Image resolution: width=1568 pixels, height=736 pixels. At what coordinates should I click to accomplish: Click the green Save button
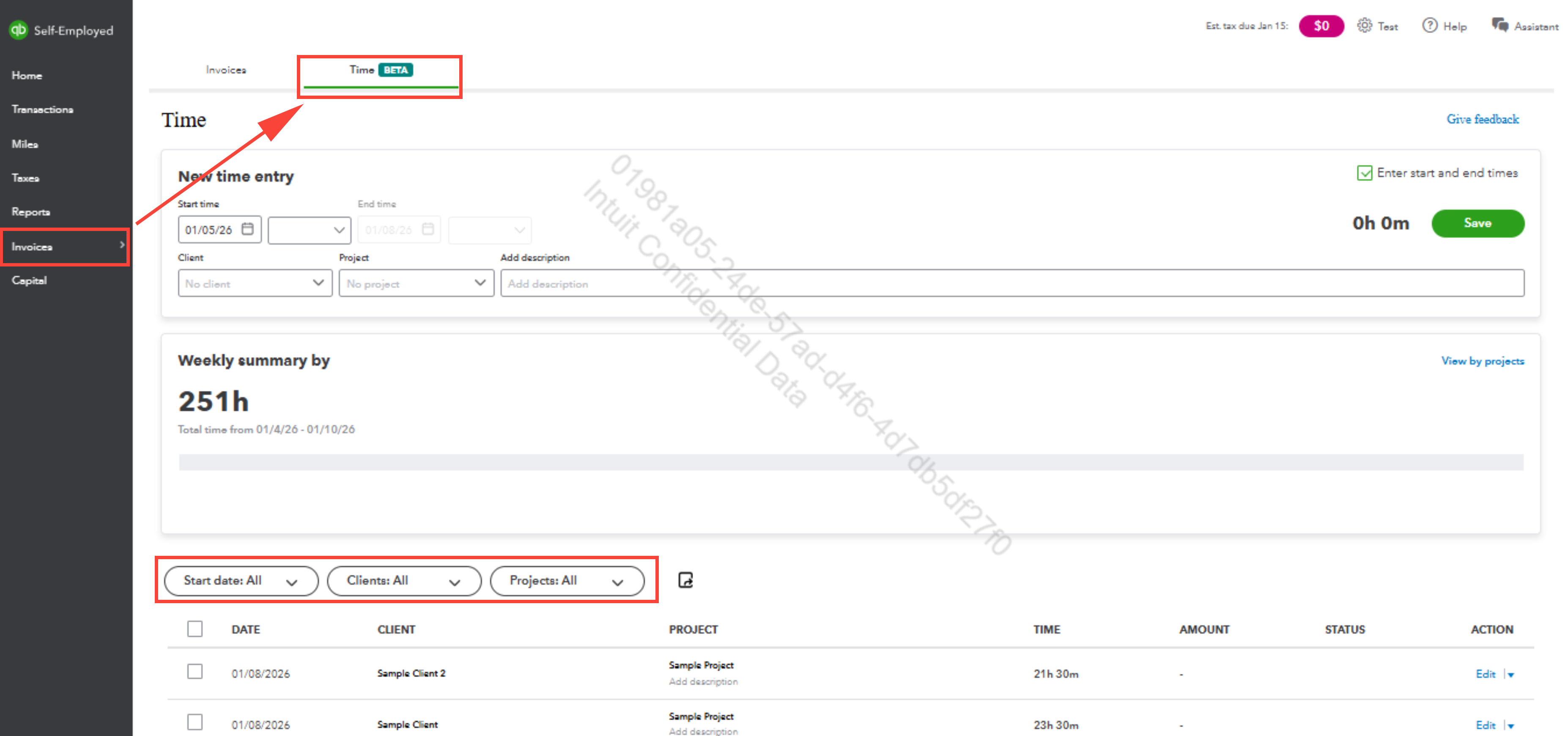click(x=1478, y=223)
